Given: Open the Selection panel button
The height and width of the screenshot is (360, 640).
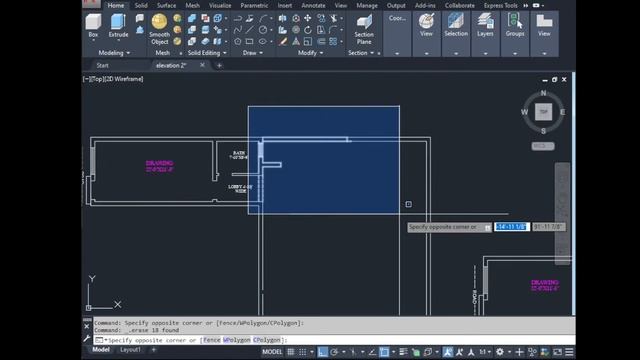Looking at the screenshot, I should click(x=456, y=25).
